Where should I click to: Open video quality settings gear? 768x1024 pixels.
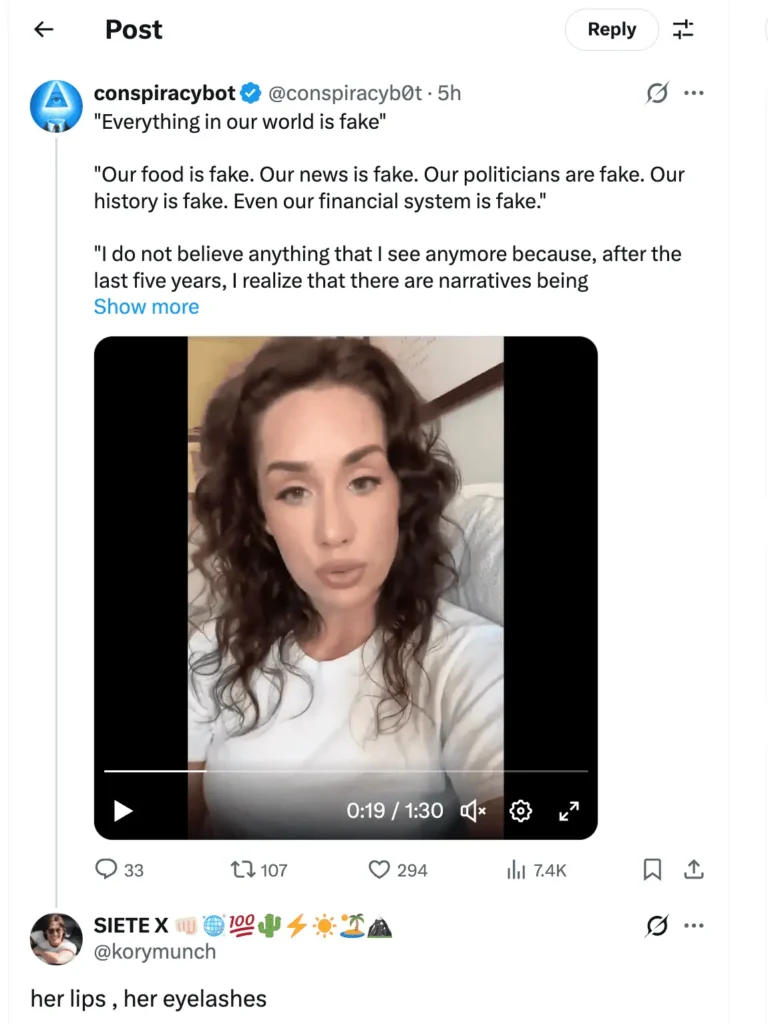pos(520,811)
